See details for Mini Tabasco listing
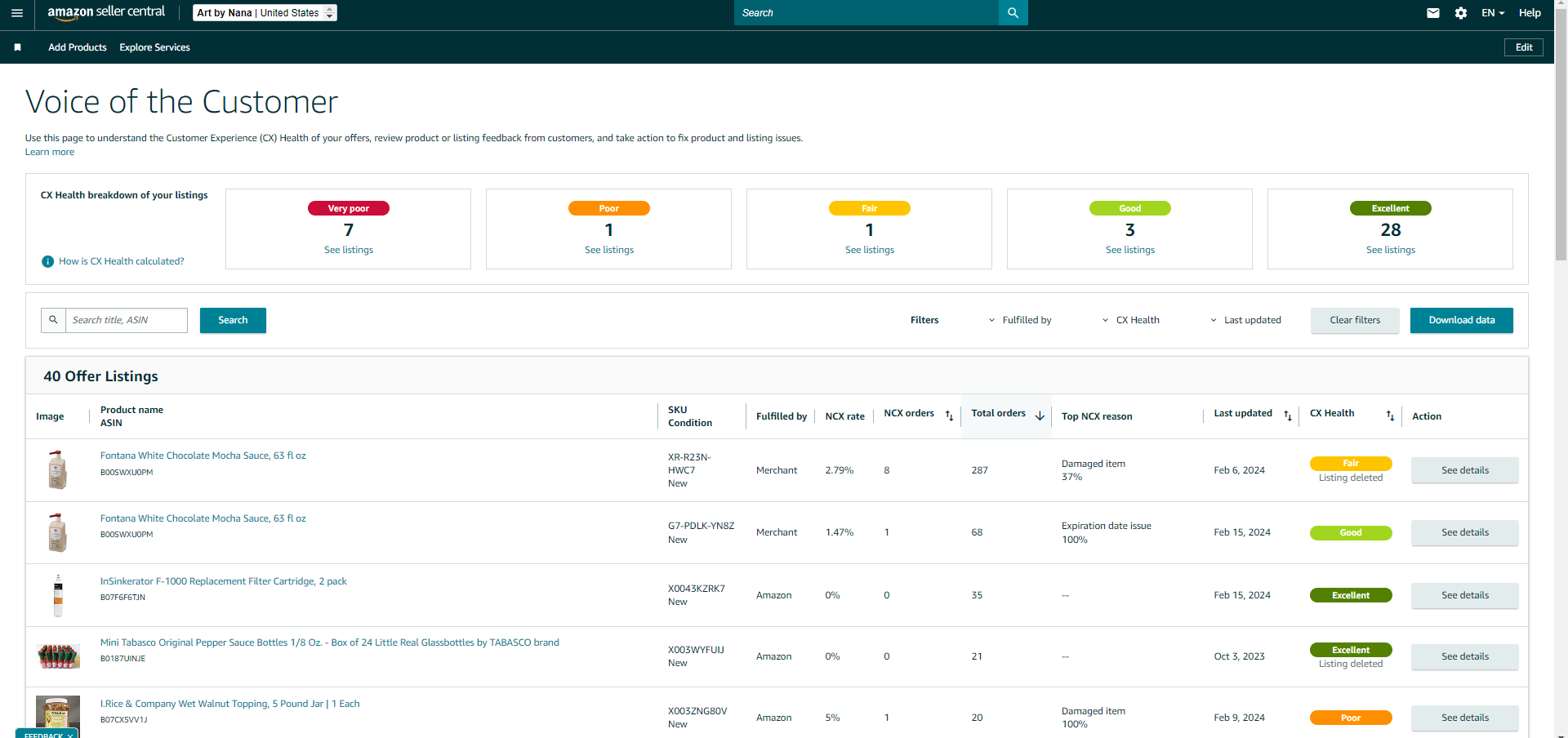The image size is (1568, 738). click(1465, 656)
